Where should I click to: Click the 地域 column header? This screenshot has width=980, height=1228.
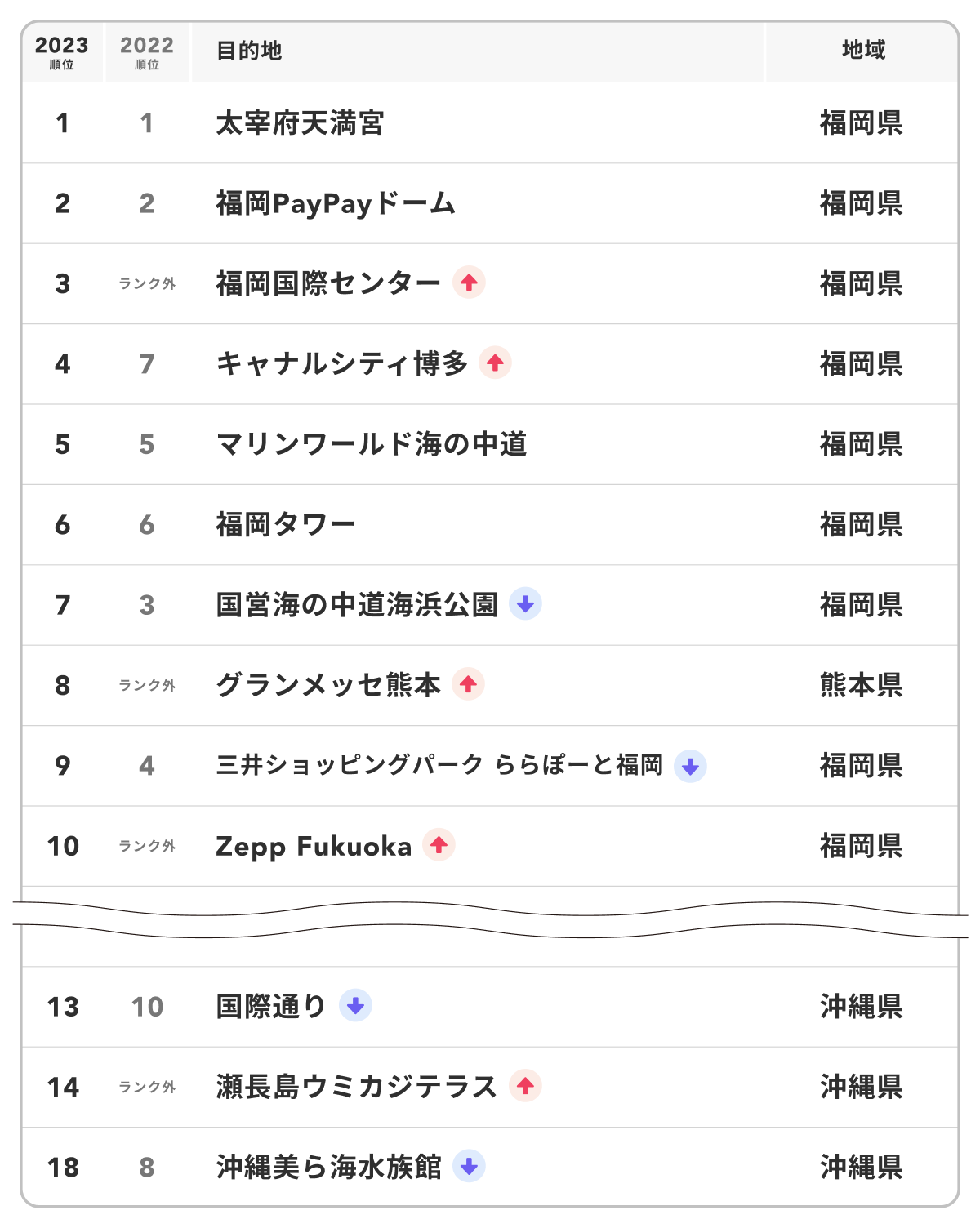(x=863, y=51)
